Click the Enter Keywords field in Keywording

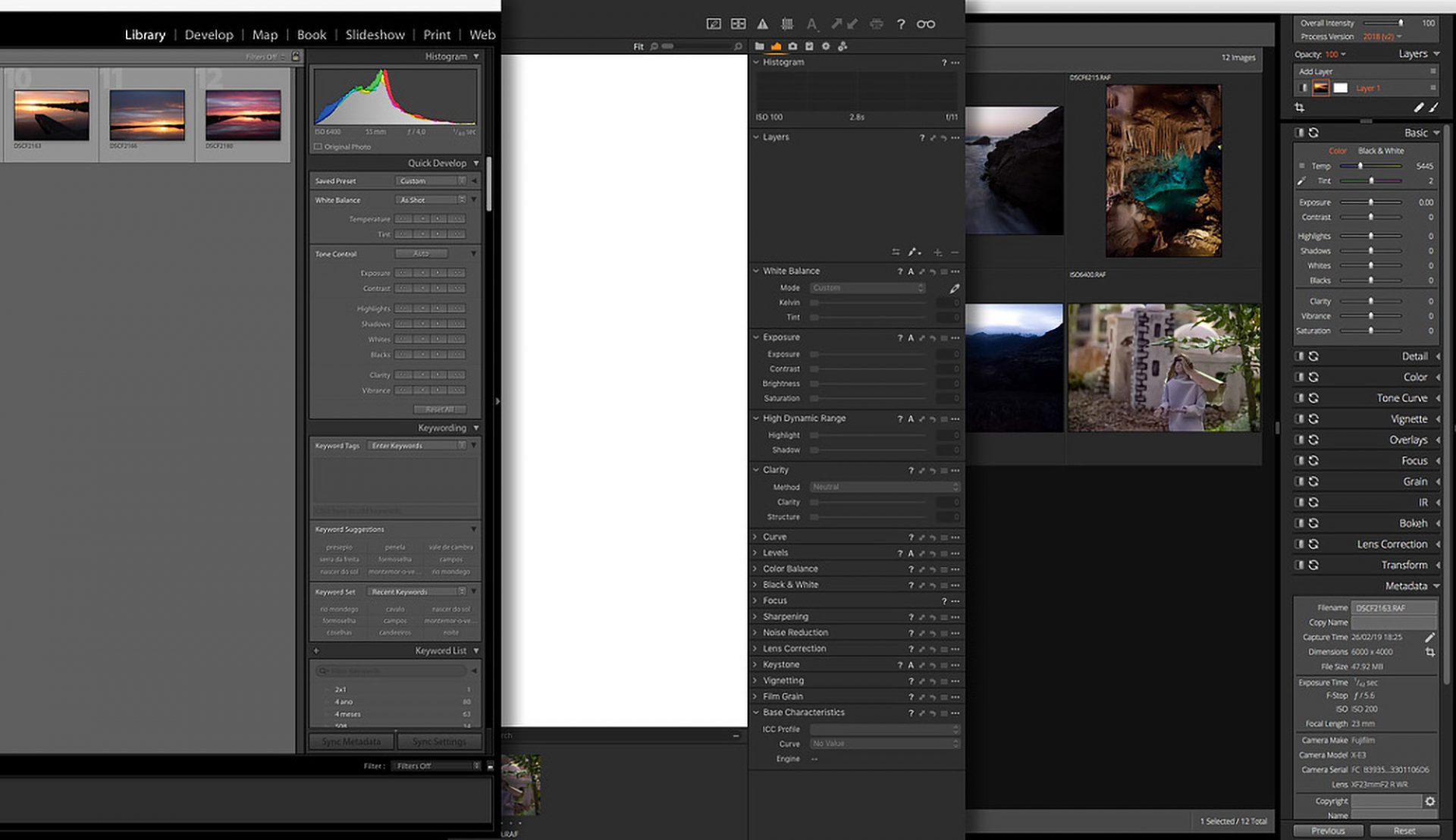(417, 446)
